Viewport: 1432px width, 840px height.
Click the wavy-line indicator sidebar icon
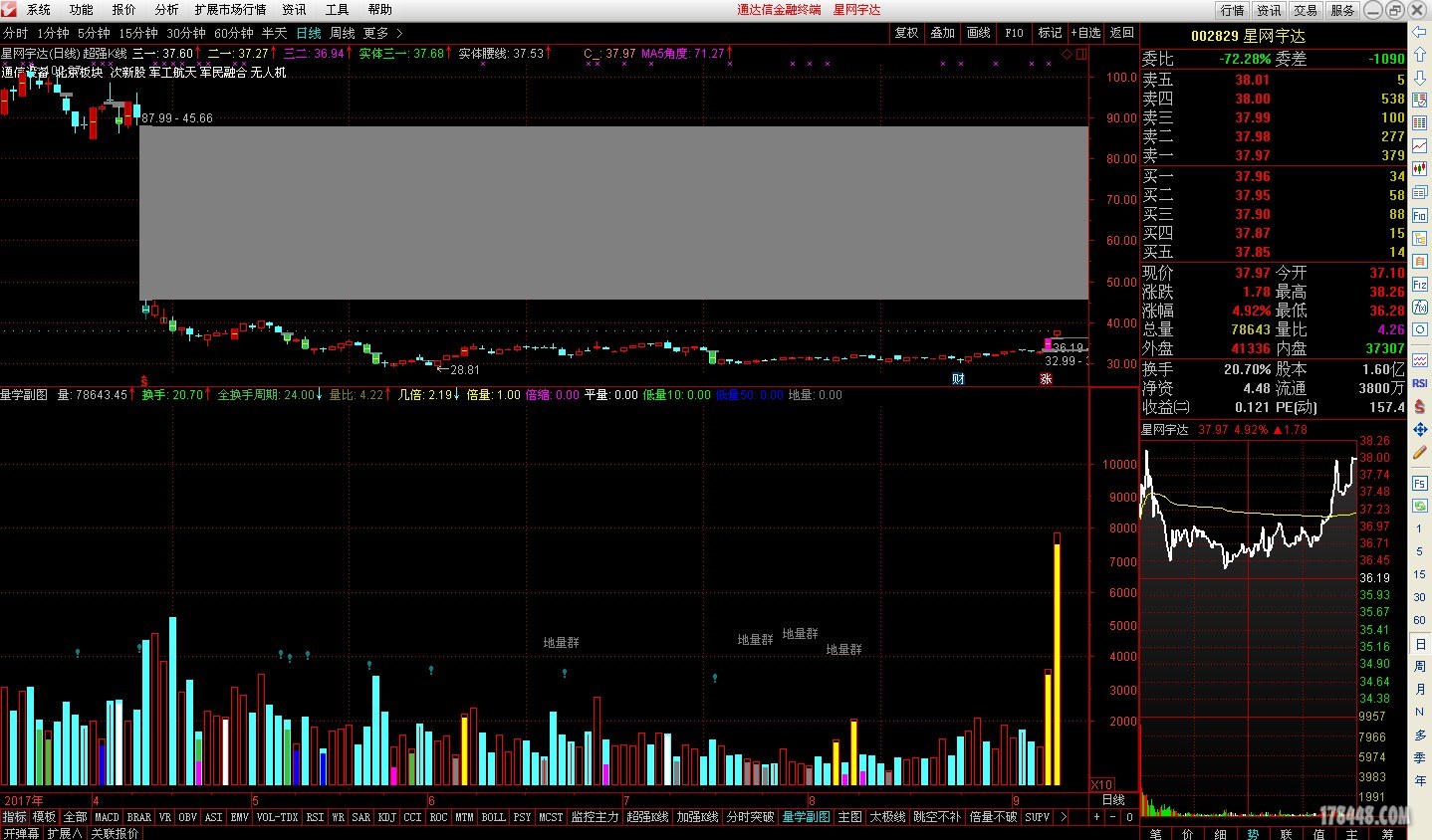click(1420, 360)
